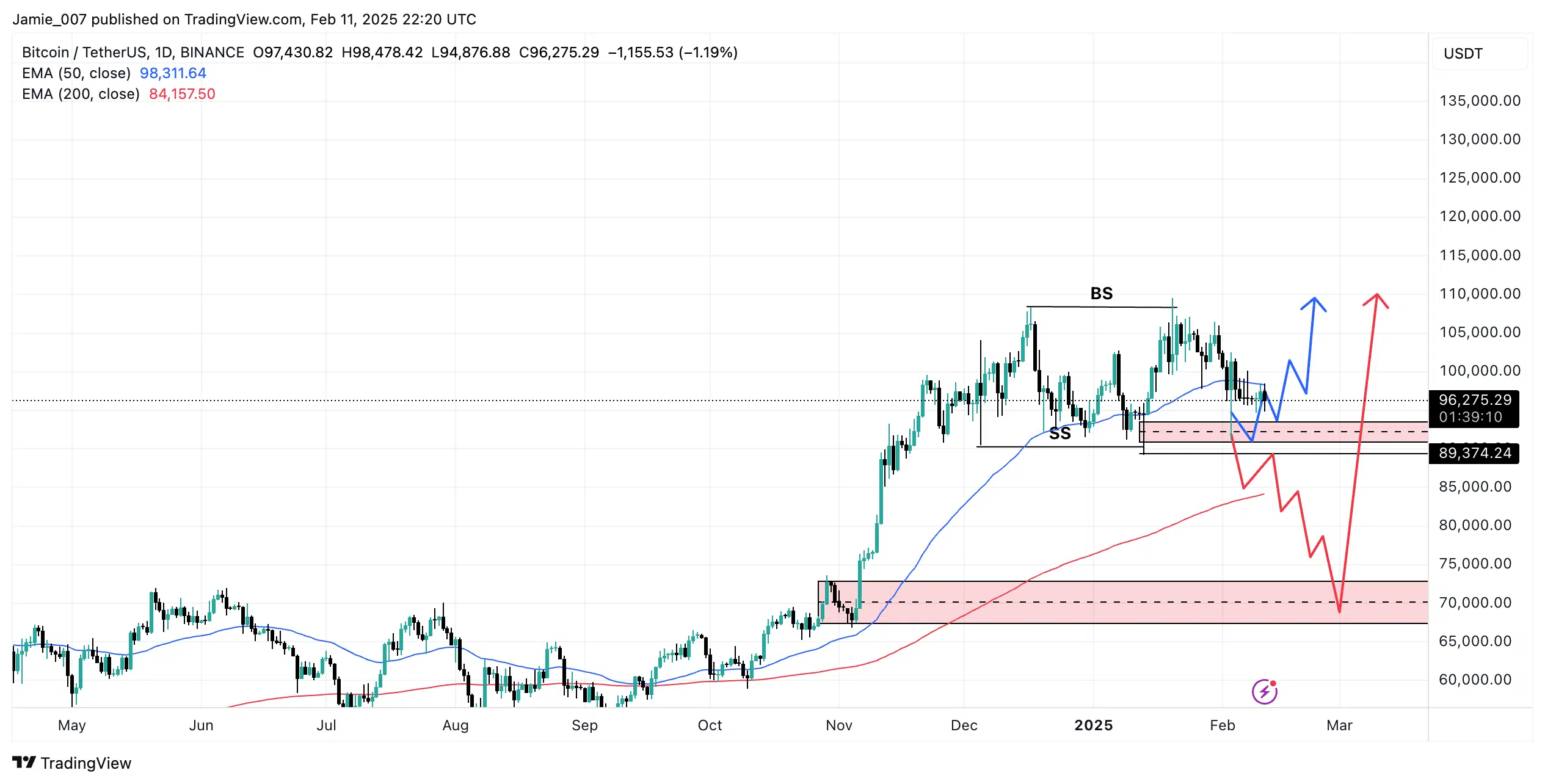Click the Bitcoin / TetherUS symbol title
Screen dimensions: 1545x784
[85, 53]
